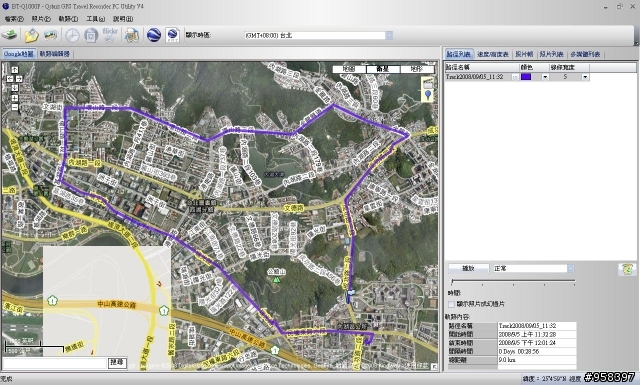Open the yellow folder file icon
The width and height of the screenshot is (640, 385).
[x=31, y=35]
